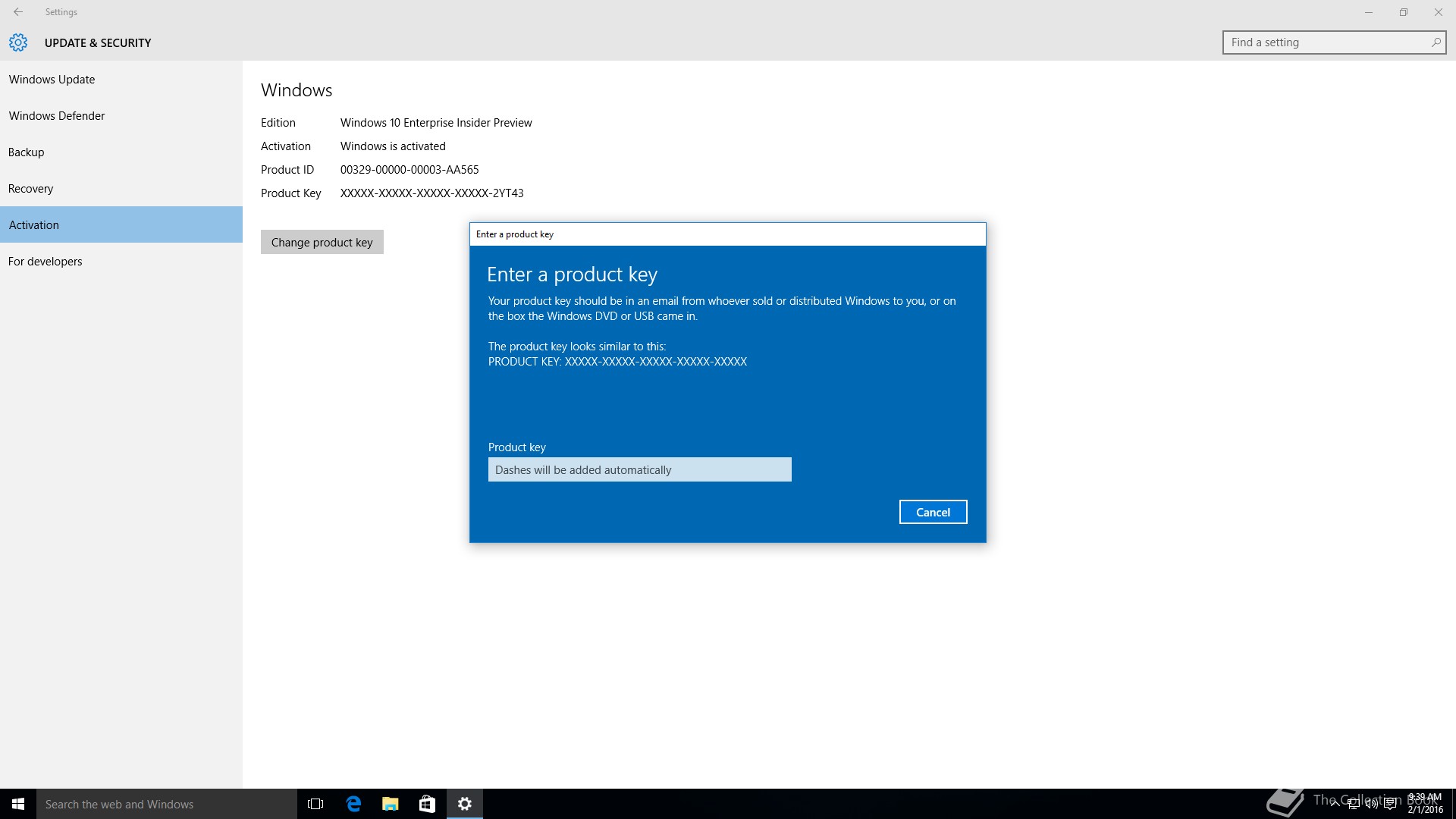The image size is (1456, 819).
Task: Click the Change product key button
Action: 322,242
